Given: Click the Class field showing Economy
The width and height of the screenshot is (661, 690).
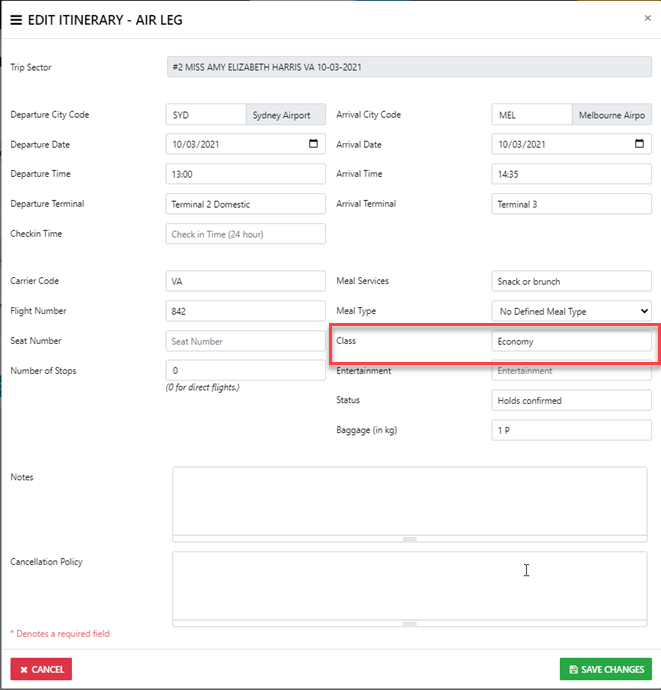Looking at the screenshot, I should tap(571, 341).
